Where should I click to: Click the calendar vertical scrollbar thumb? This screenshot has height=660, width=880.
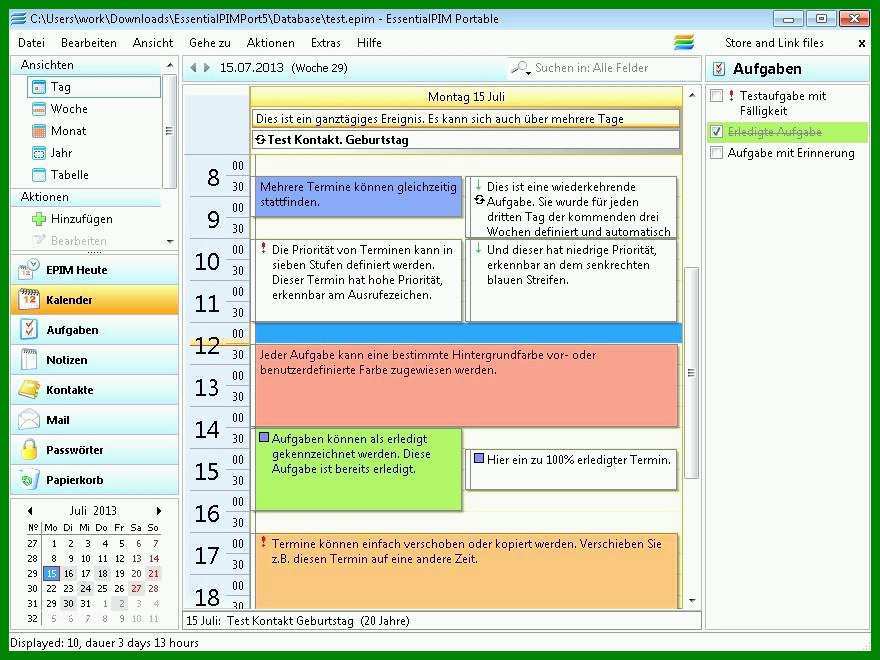[691, 372]
